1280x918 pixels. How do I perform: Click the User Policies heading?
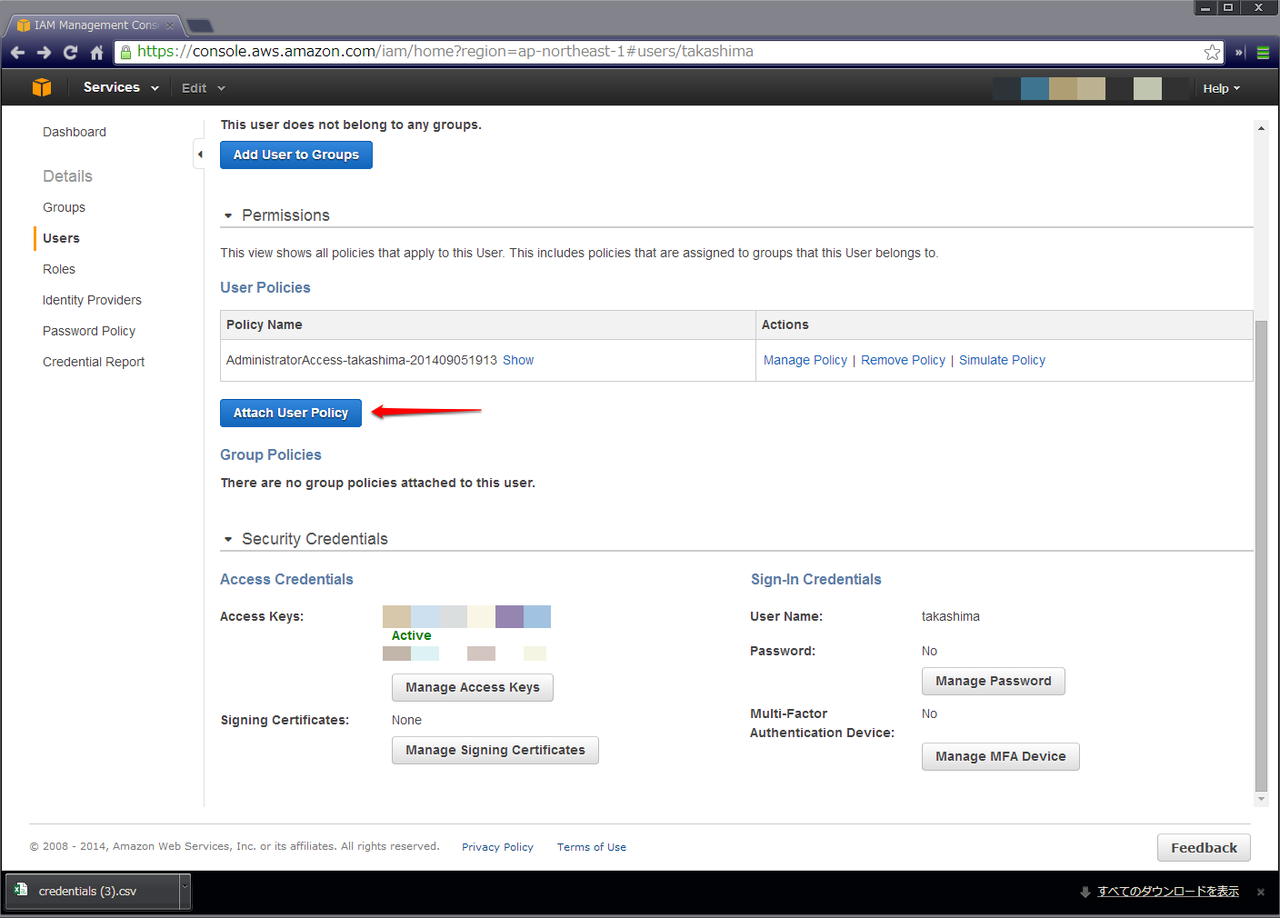265,288
